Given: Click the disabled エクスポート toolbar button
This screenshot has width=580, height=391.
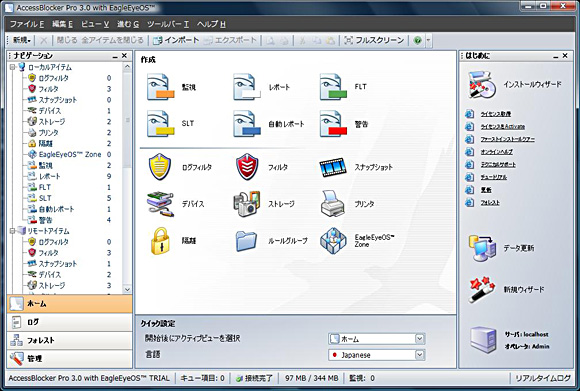Looking at the screenshot, I should pos(230,40).
